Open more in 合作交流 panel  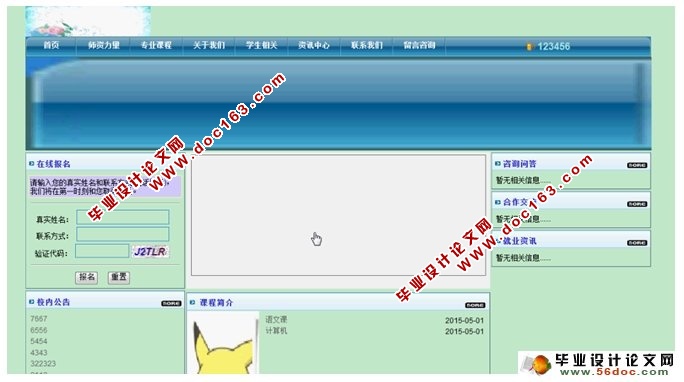click(637, 204)
